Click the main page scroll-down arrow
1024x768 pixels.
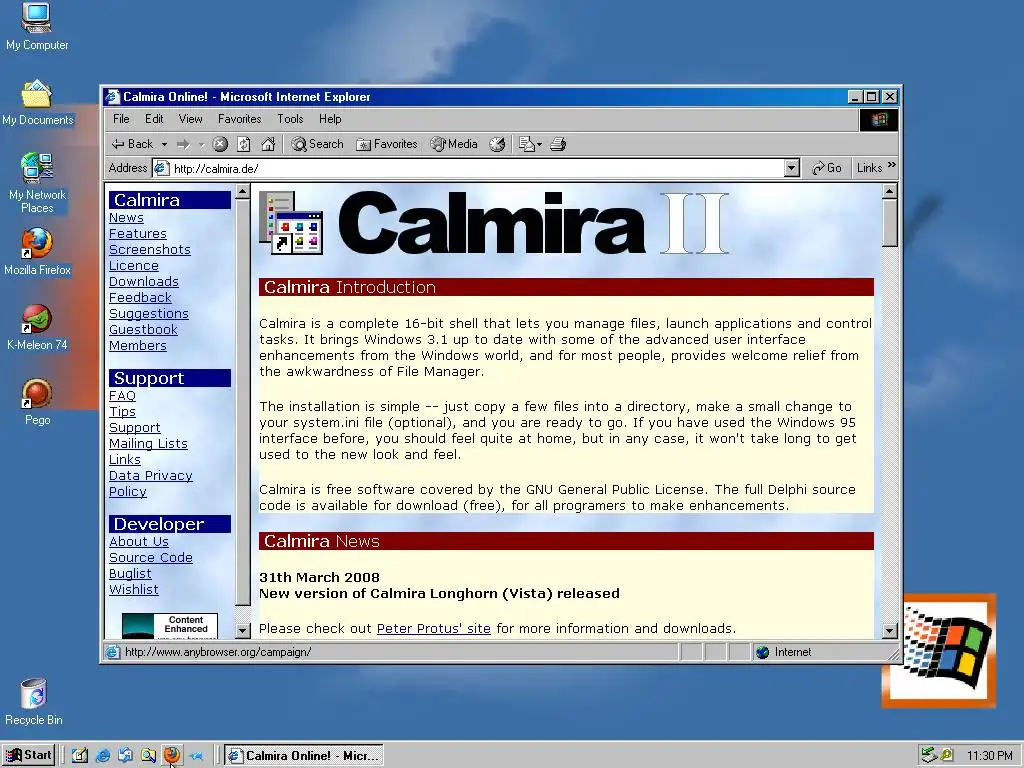[889, 631]
